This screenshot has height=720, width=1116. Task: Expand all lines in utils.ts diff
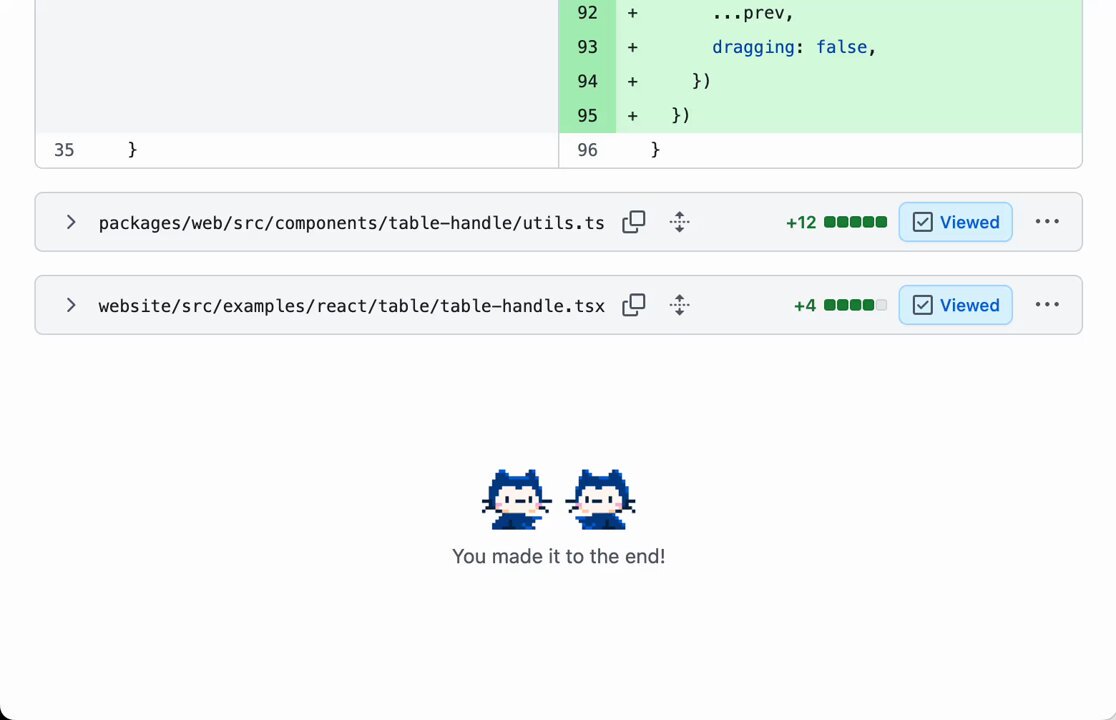pyautogui.click(x=680, y=222)
